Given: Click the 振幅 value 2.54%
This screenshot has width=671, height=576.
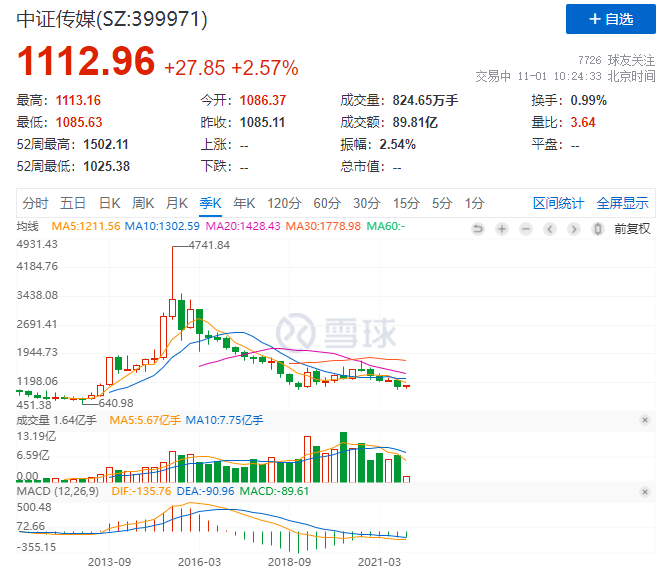Looking at the screenshot, I should pos(398,144).
